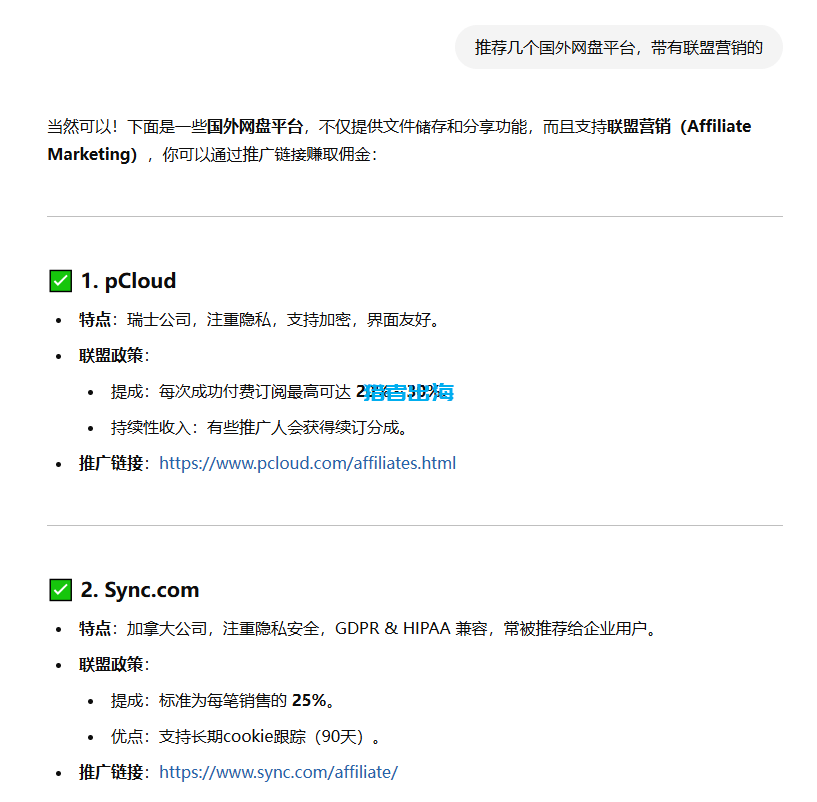Open the Sync.com affiliate link
The height and width of the screenshot is (802, 817).
(x=278, y=772)
